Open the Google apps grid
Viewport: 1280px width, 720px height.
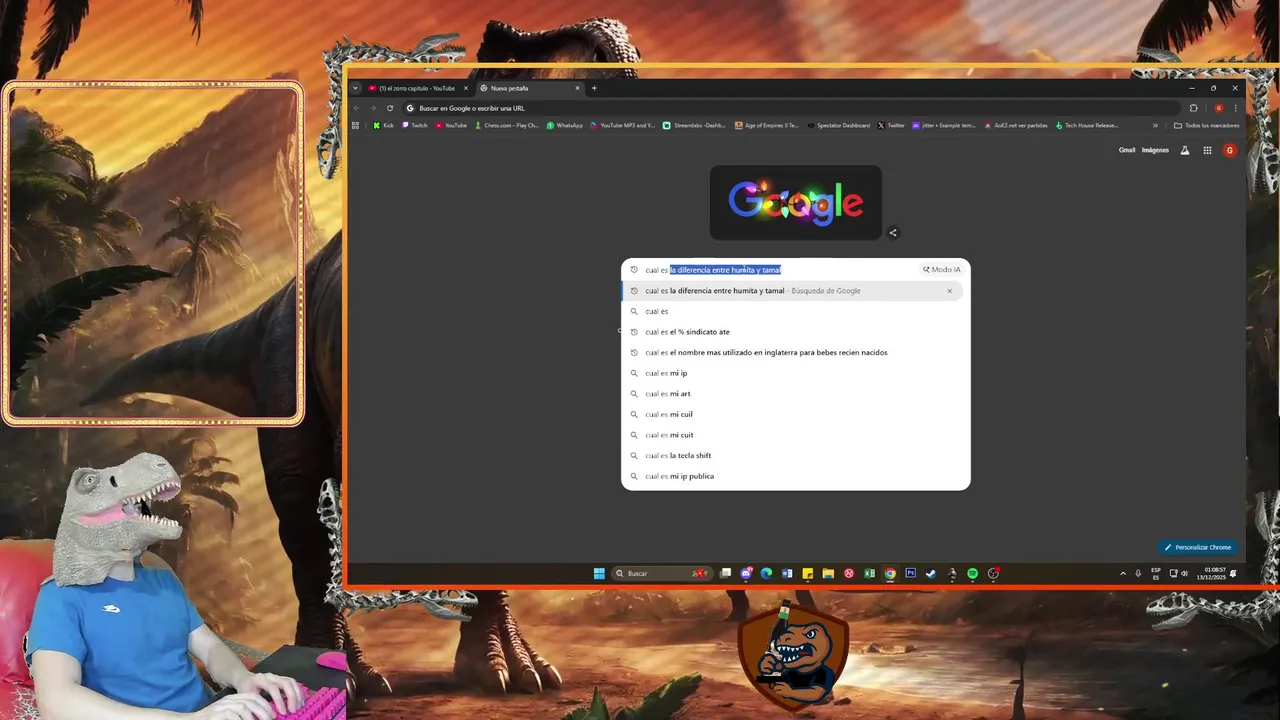click(1207, 150)
